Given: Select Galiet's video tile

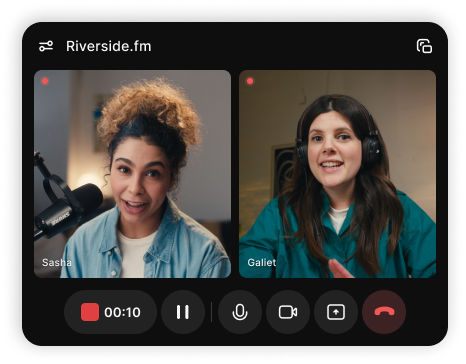Looking at the screenshot, I should 337,174.
